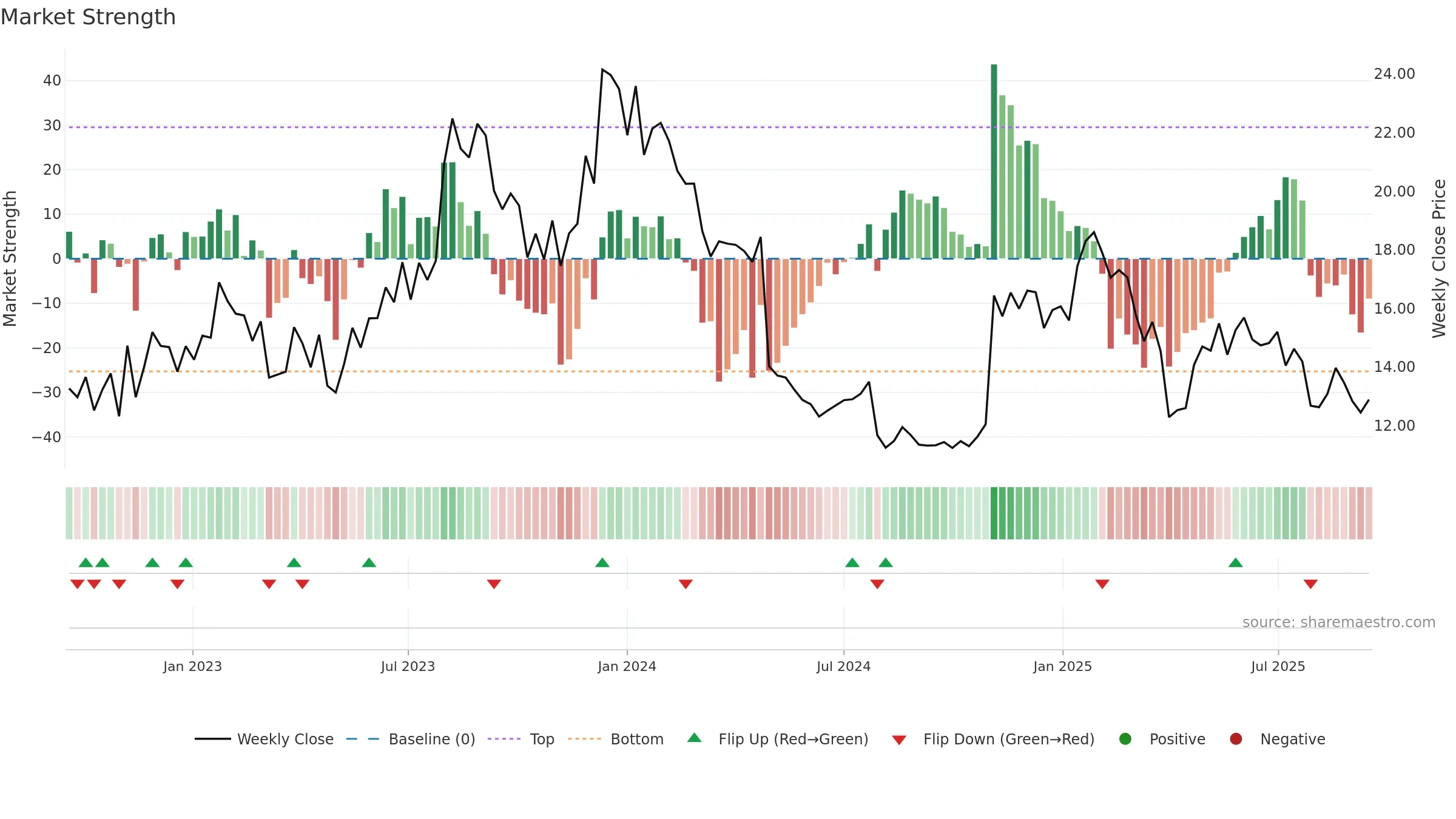Viewport: 1456px width, 819px height.
Task: Click the Weekly Close Price axis title
Action: pyautogui.click(x=1439, y=258)
